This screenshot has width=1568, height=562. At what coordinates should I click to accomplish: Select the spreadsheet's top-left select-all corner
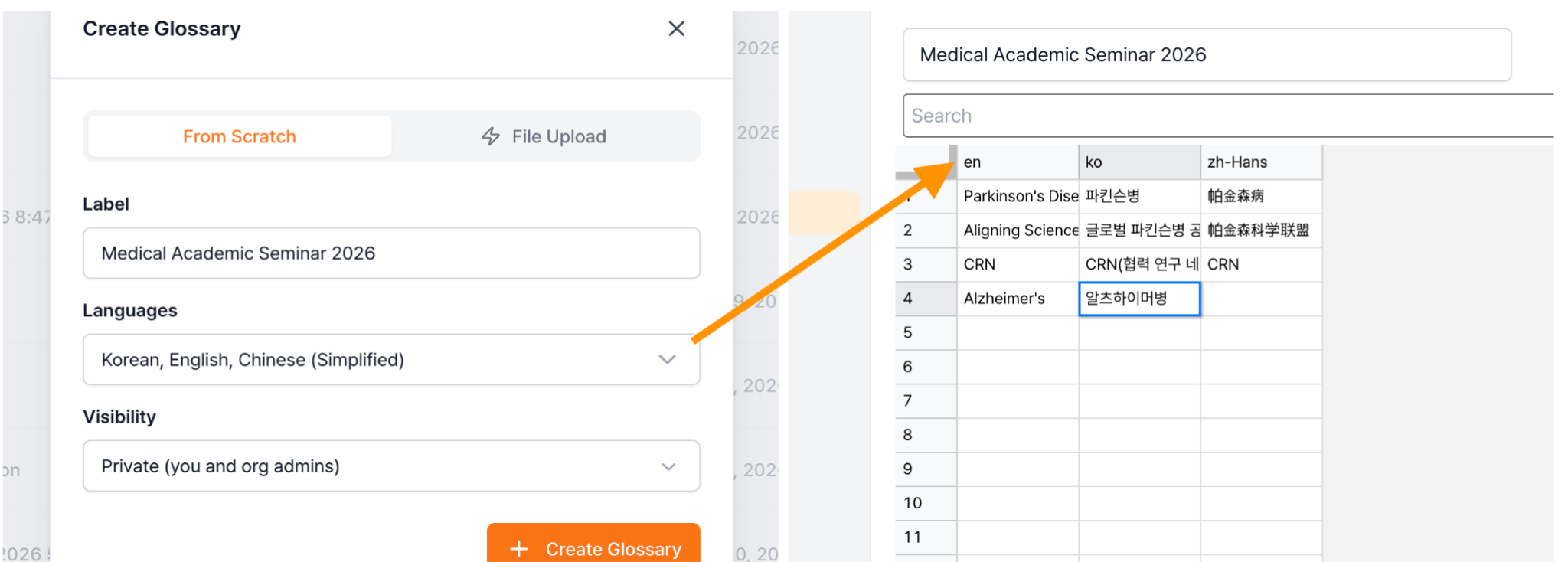click(x=926, y=162)
